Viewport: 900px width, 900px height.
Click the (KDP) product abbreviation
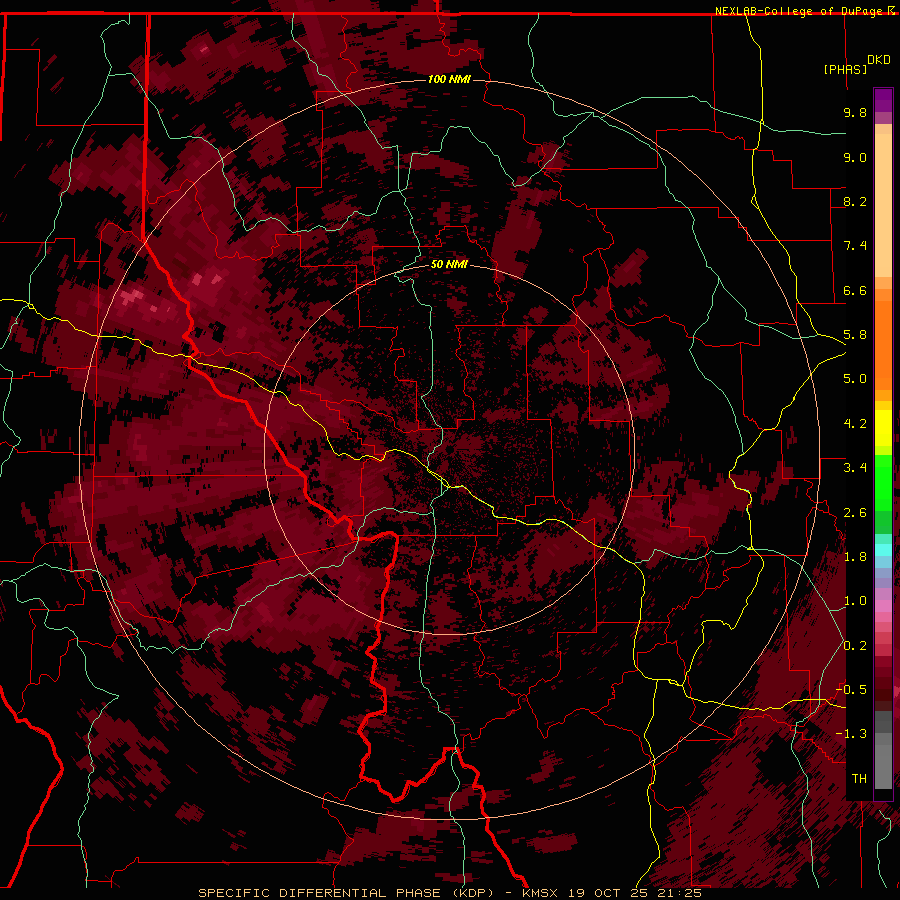(x=473, y=893)
